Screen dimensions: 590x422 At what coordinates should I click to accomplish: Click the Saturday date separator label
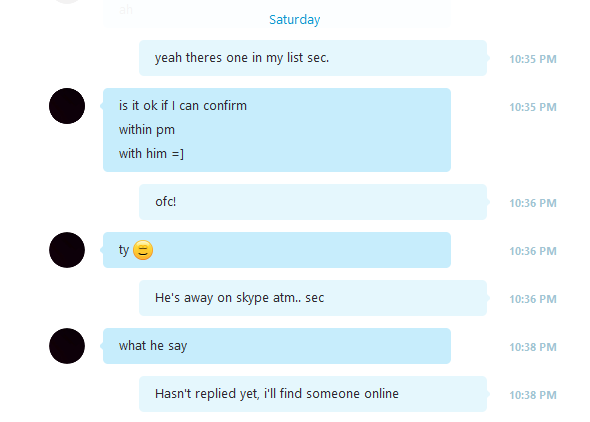pyautogui.click(x=294, y=20)
